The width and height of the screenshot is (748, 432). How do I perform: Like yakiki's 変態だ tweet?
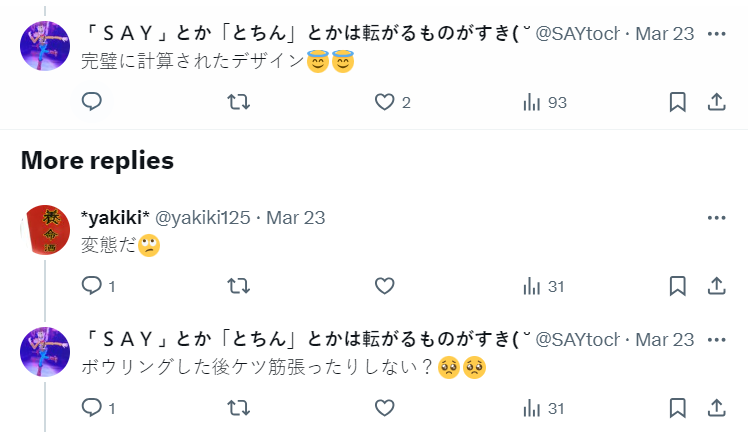pyautogui.click(x=385, y=286)
